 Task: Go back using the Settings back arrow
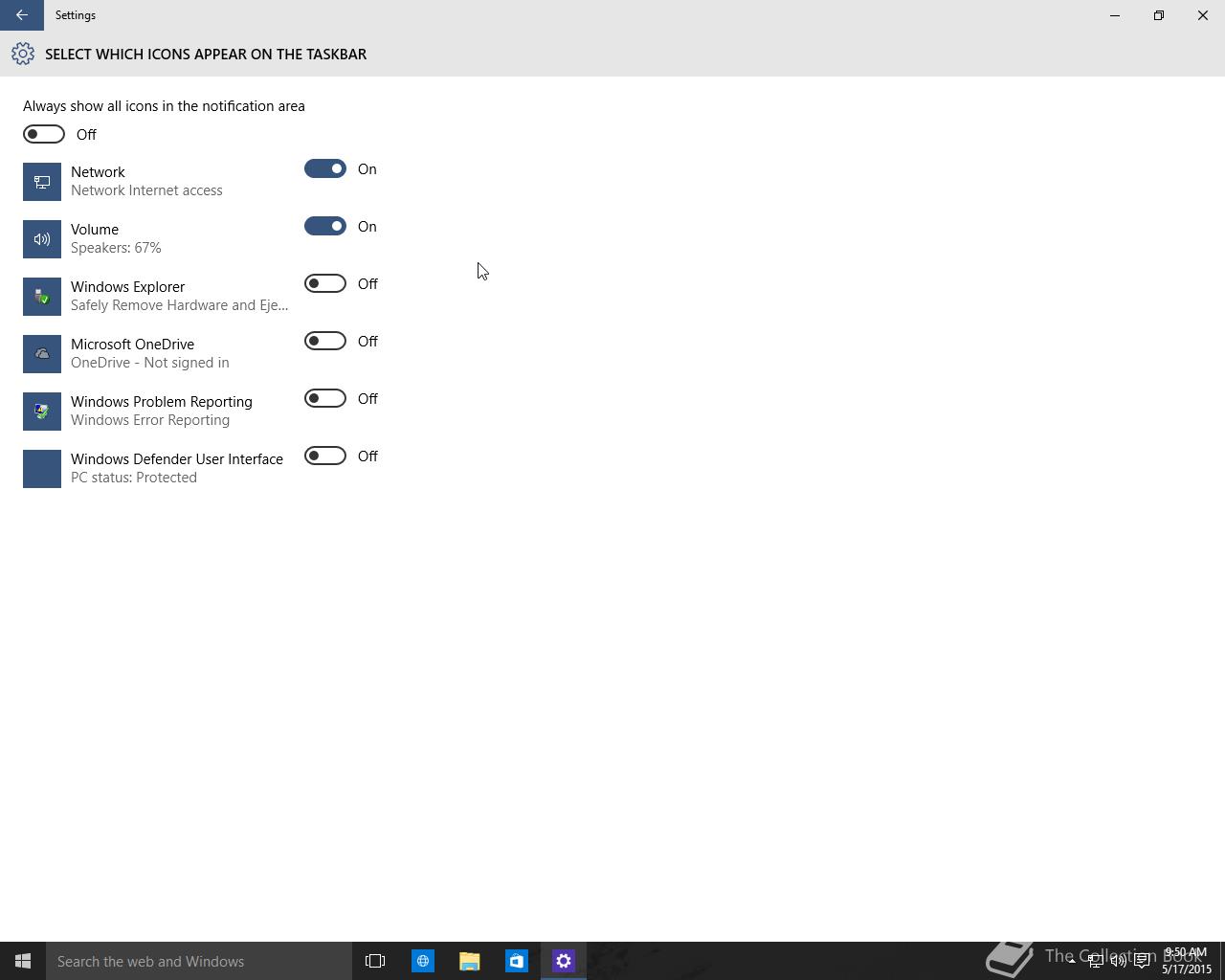tap(21, 15)
